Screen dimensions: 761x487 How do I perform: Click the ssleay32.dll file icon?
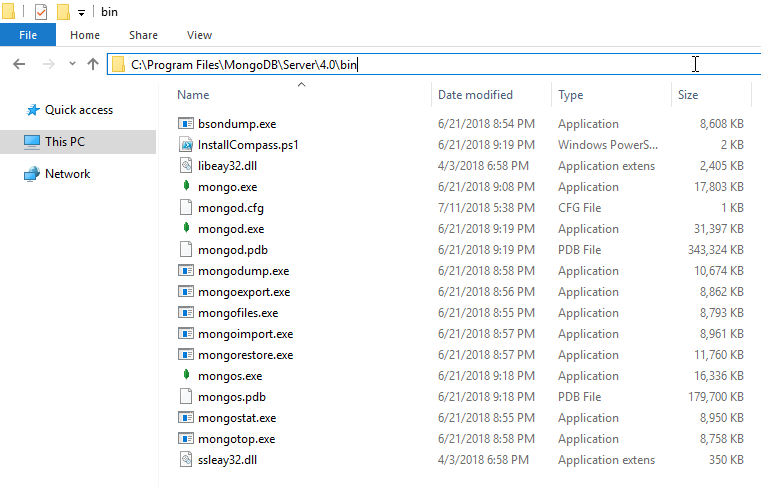click(x=186, y=459)
